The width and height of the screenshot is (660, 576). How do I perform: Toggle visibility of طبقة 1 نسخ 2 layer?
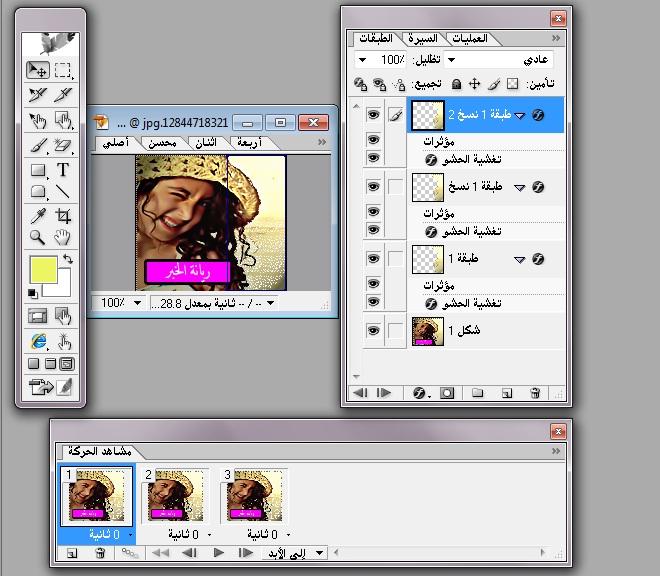coord(373,115)
